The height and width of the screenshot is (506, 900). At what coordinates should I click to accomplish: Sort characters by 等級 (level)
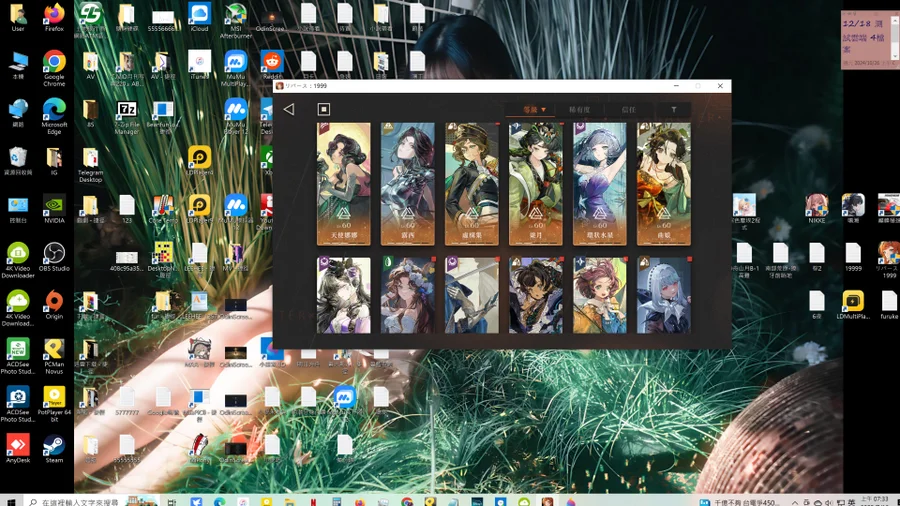pos(534,110)
